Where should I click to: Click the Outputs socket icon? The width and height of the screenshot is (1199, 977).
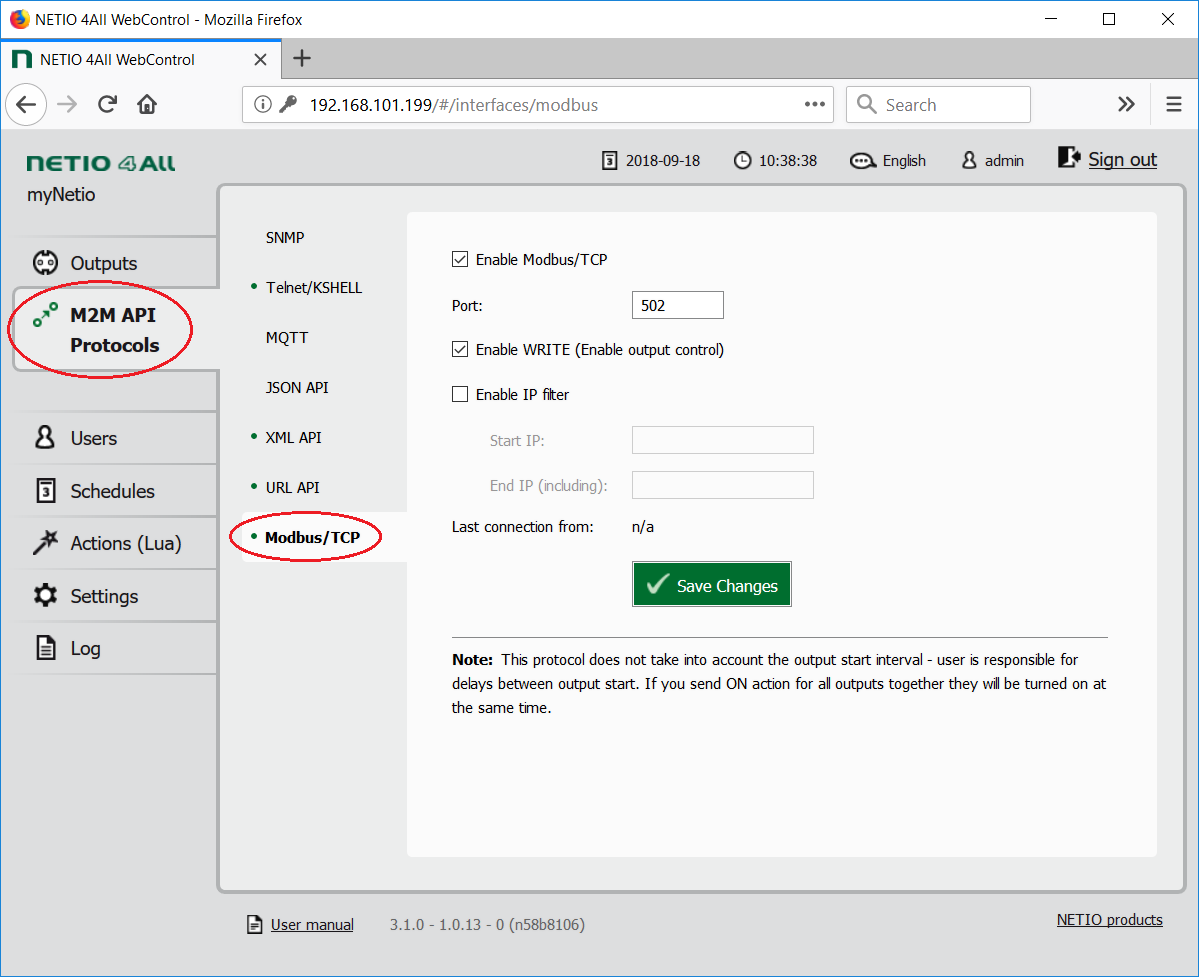(x=45, y=262)
